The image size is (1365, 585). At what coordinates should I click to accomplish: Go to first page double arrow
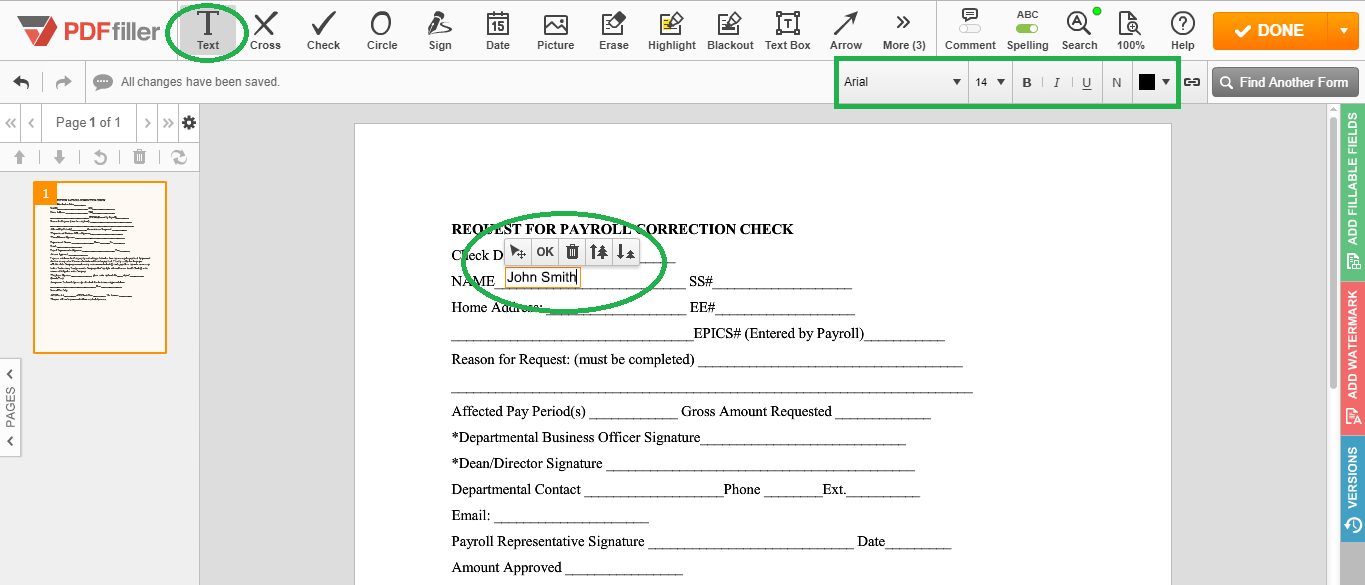click(x=11, y=123)
